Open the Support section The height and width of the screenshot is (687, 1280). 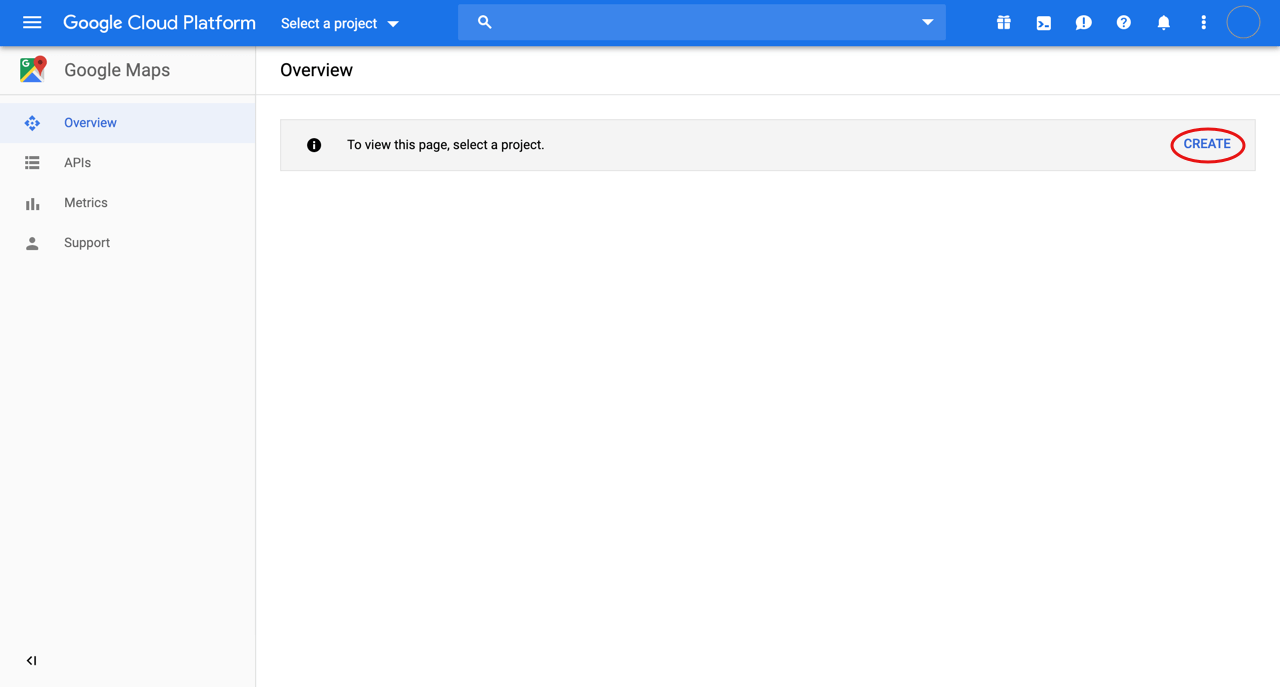click(x=86, y=242)
